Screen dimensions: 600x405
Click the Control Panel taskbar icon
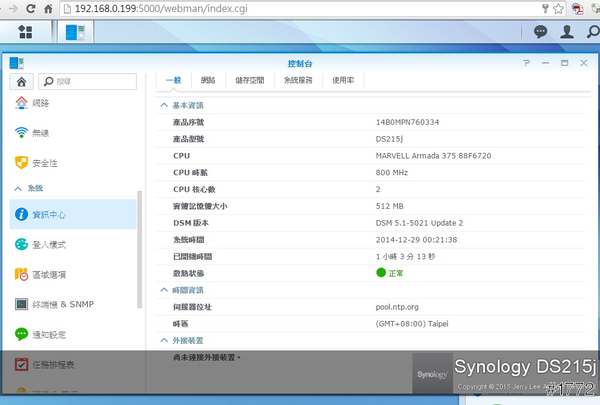click(x=75, y=32)
